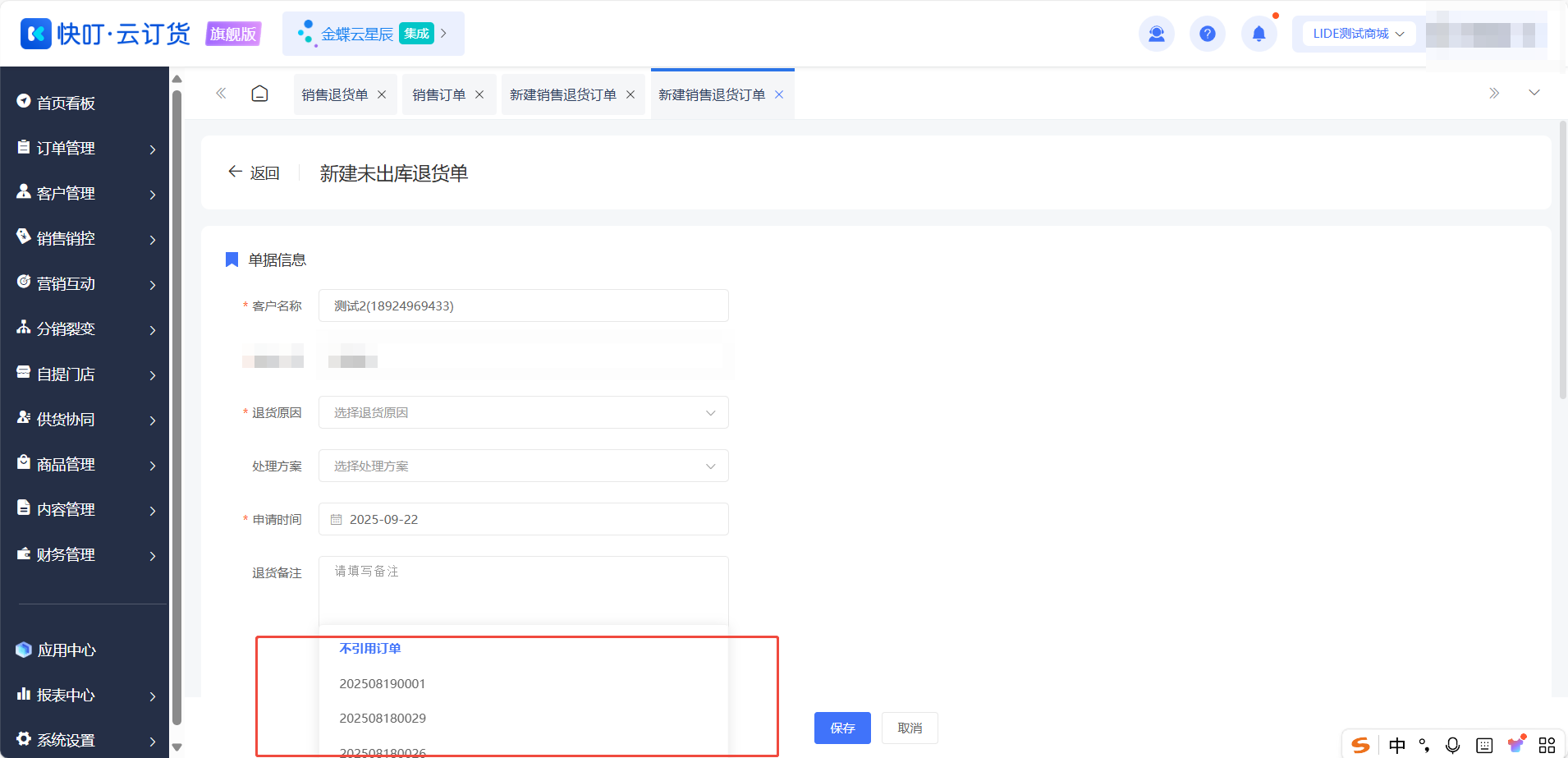Click the double right arrow for more tabs
Viewport: 1568px width, 758px height.
1494,93
